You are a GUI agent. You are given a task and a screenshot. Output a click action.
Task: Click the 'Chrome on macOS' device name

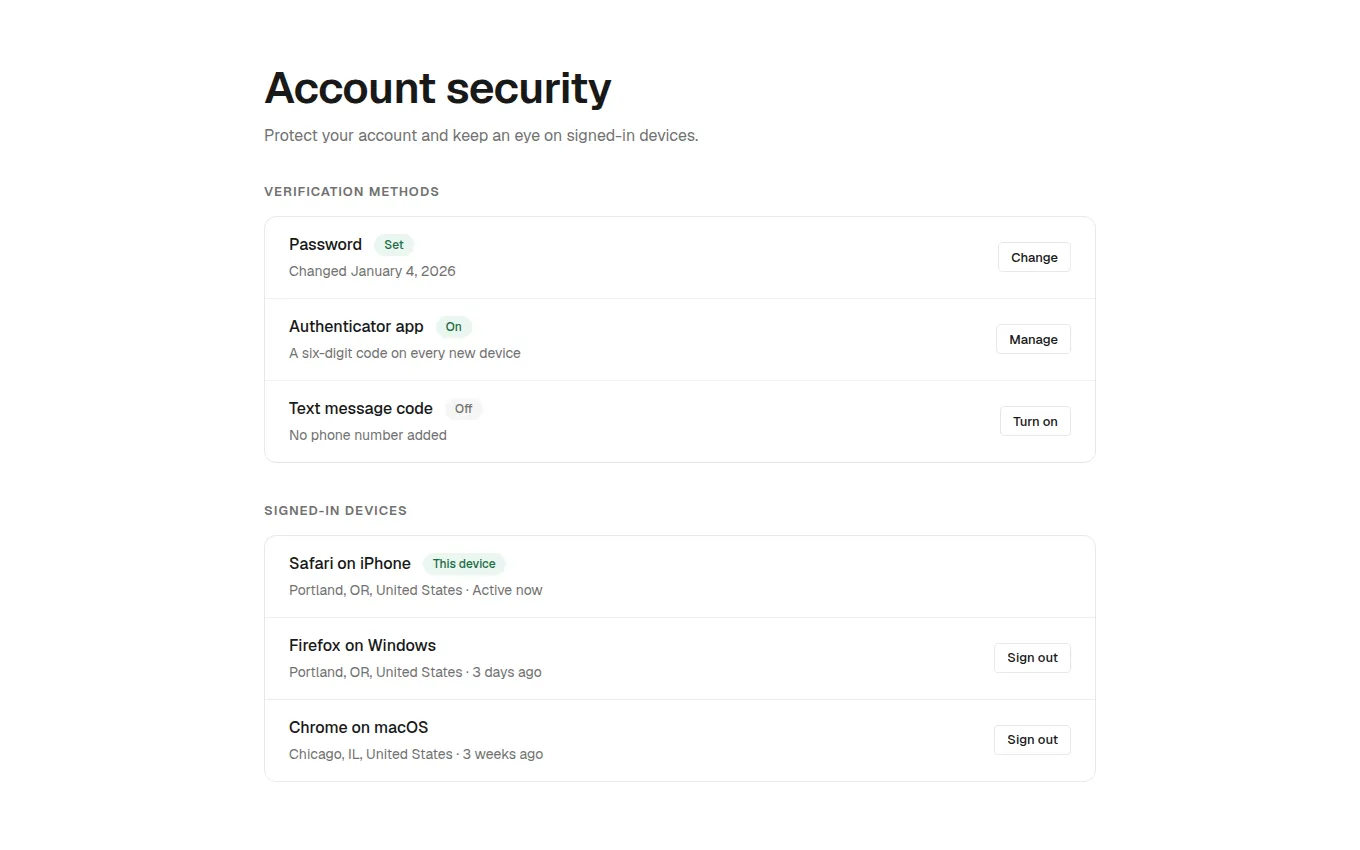pos(358,727)
